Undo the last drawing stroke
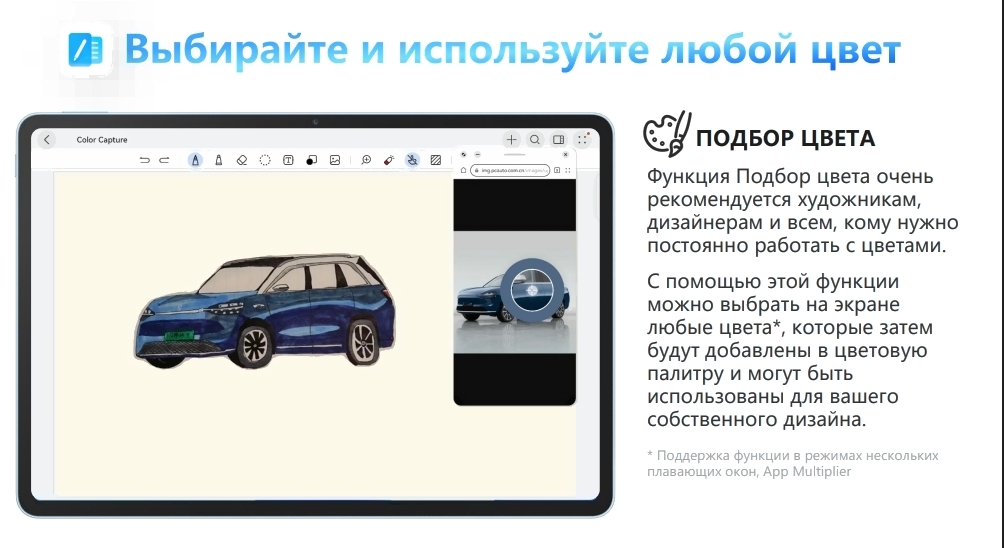This screenshot has height=548, width=1004. tap(145, 160)
